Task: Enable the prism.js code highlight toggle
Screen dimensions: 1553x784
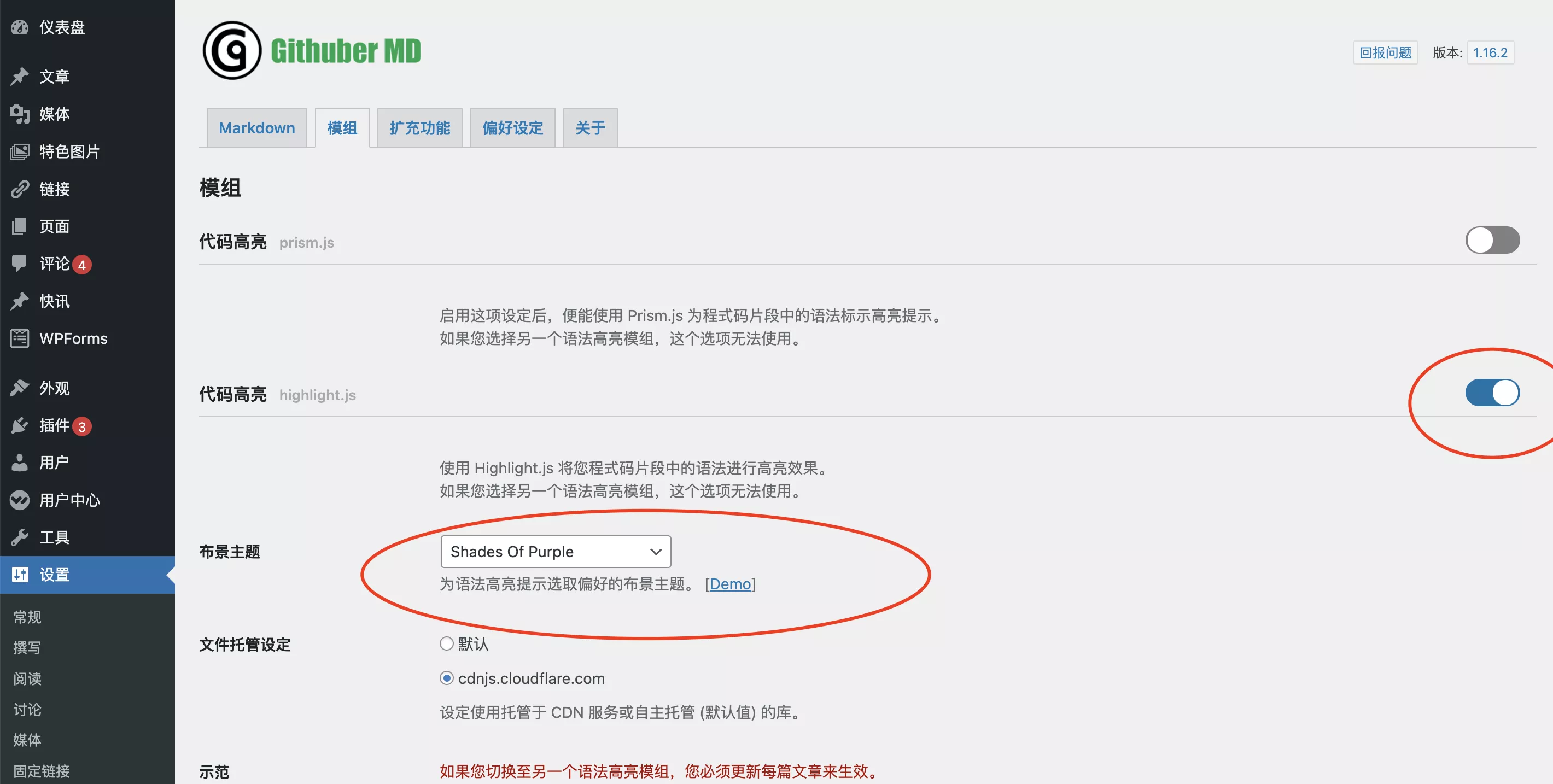Action: click(x=1492, y=241)
